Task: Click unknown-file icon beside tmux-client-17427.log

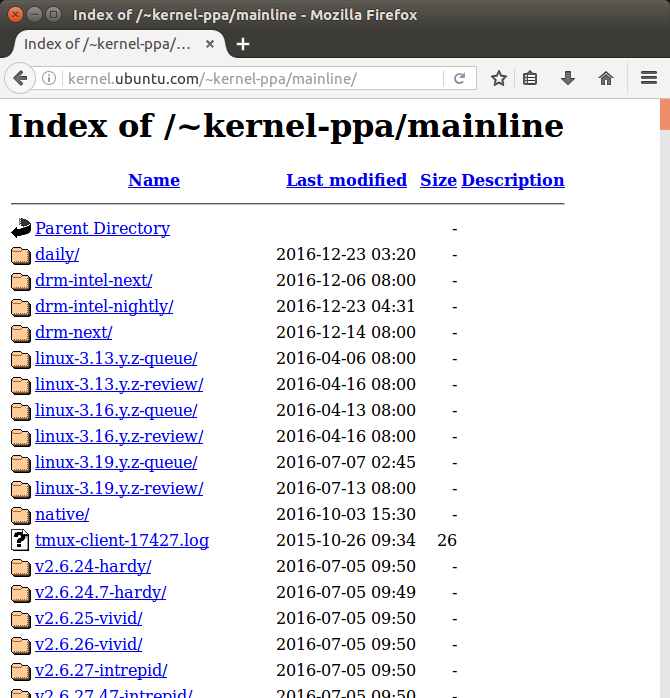Action: coord(20,540)
